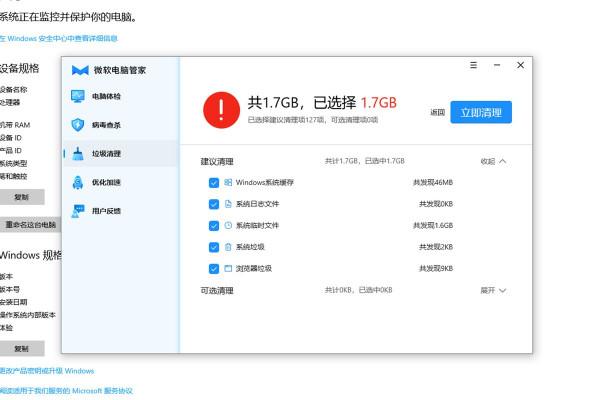The width and height of the screenshot is (600, 400).
Task: Click the 可选清理 section heading
Action: (217, 291)
